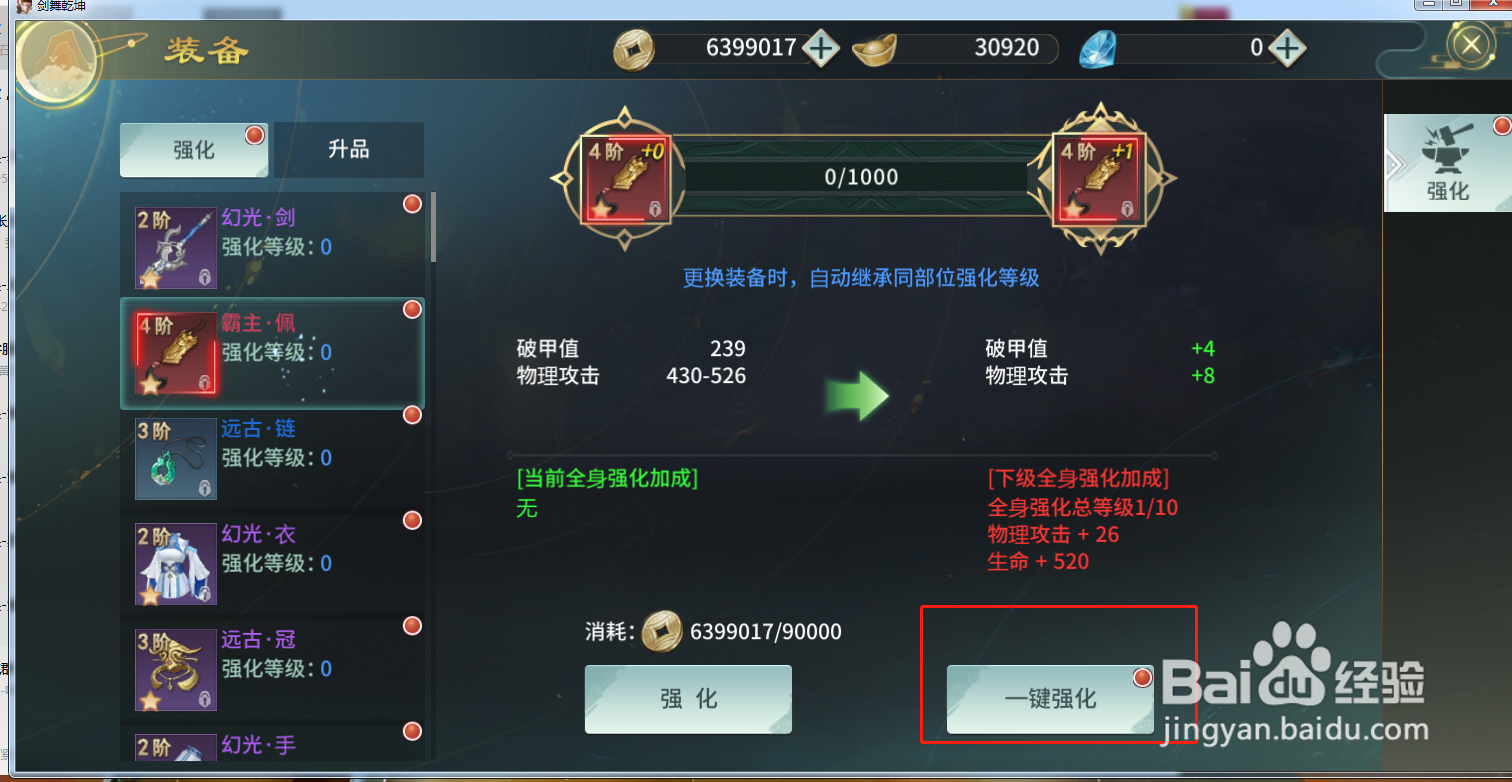The height and width of the screenshot is (782, 1512).
Task: Click the 一键强化 one-click enhance button
Action: (1050, 699)
